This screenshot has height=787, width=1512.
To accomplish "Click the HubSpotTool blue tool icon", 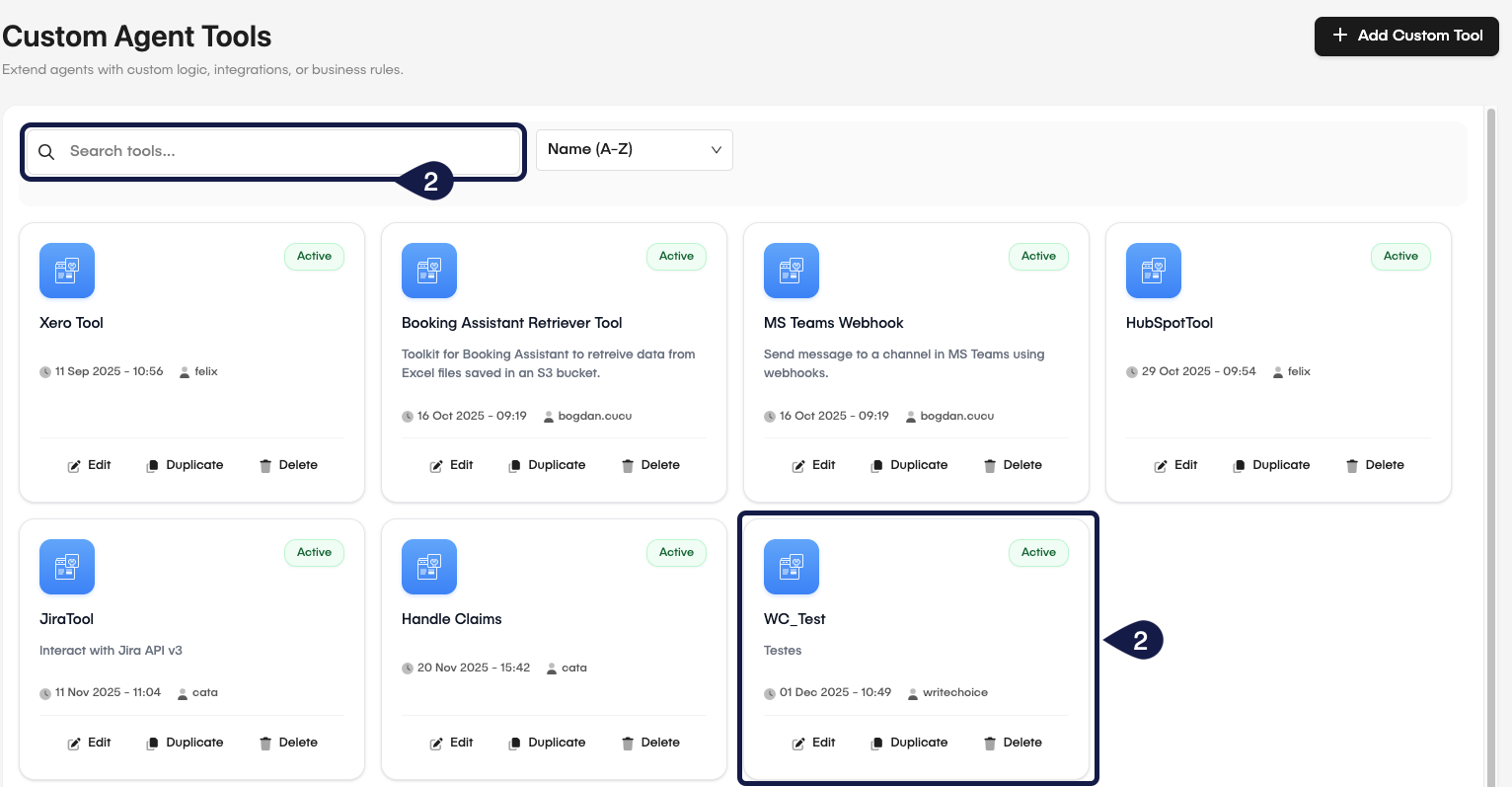I will pyautogui.click(x=1153, y=270).
